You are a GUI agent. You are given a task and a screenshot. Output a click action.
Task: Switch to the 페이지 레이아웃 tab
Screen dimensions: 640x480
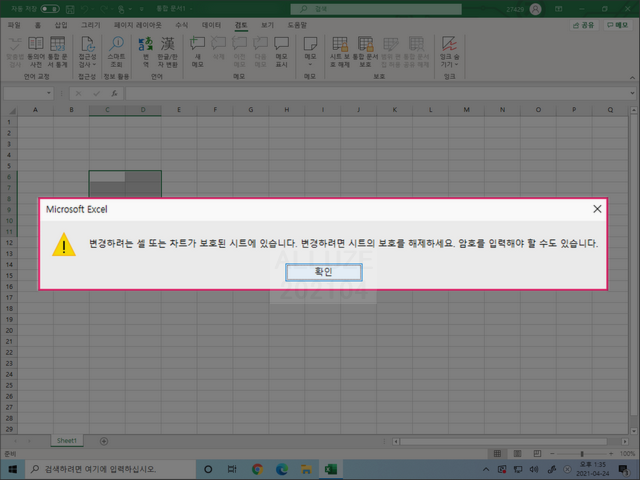pos(138,25)
